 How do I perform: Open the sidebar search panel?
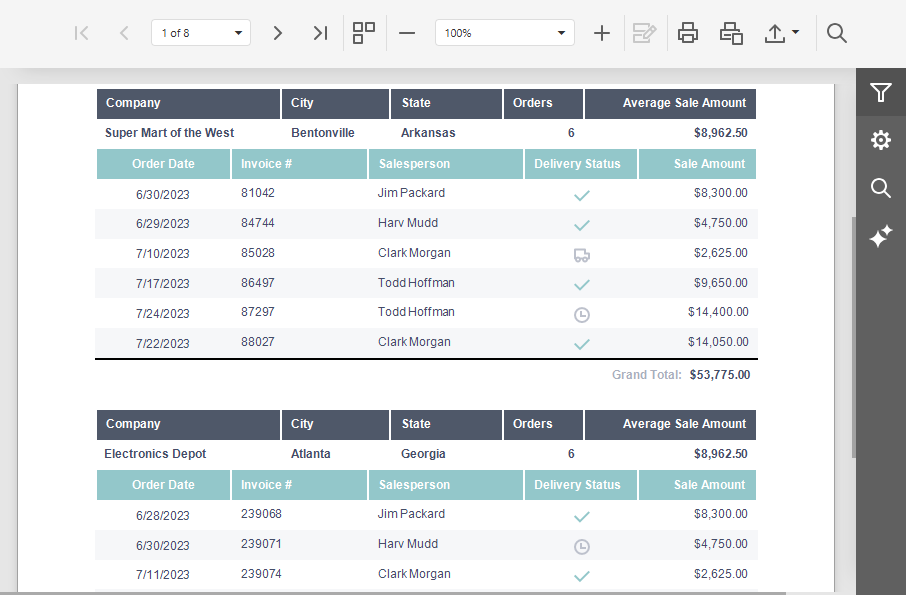click(881, 188)
